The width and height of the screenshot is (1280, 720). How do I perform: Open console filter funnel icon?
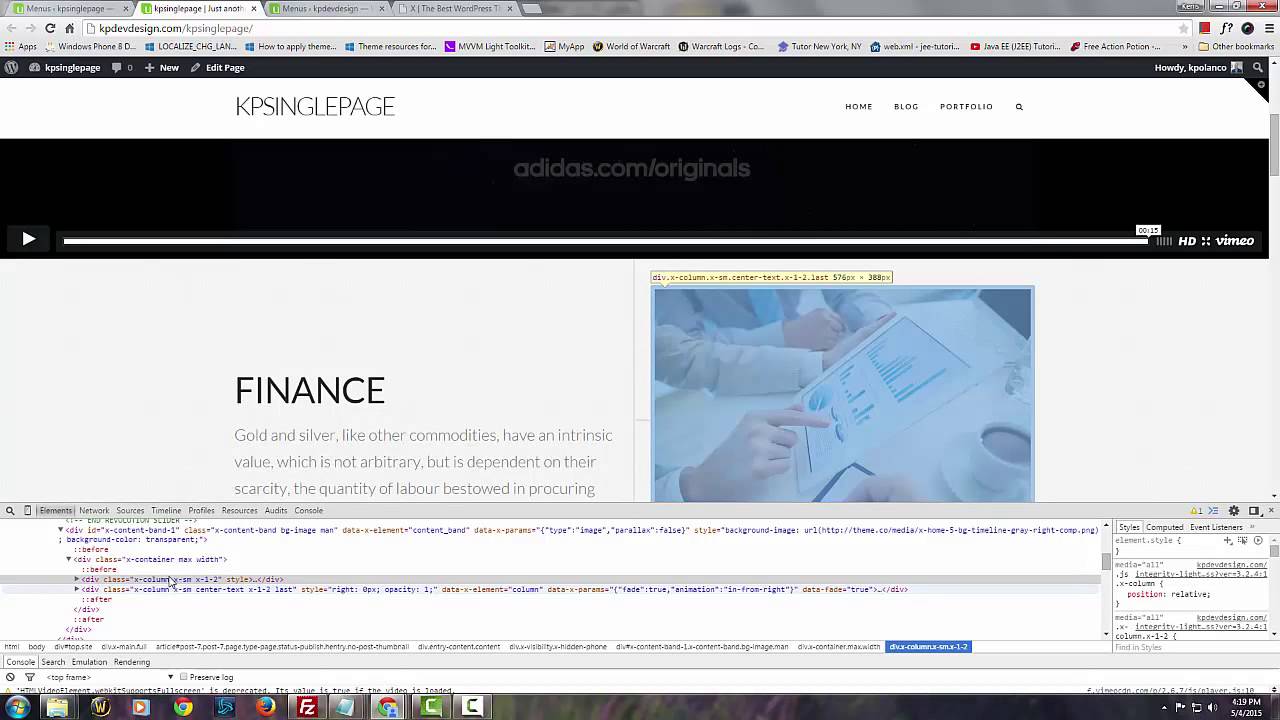(29, 677)
